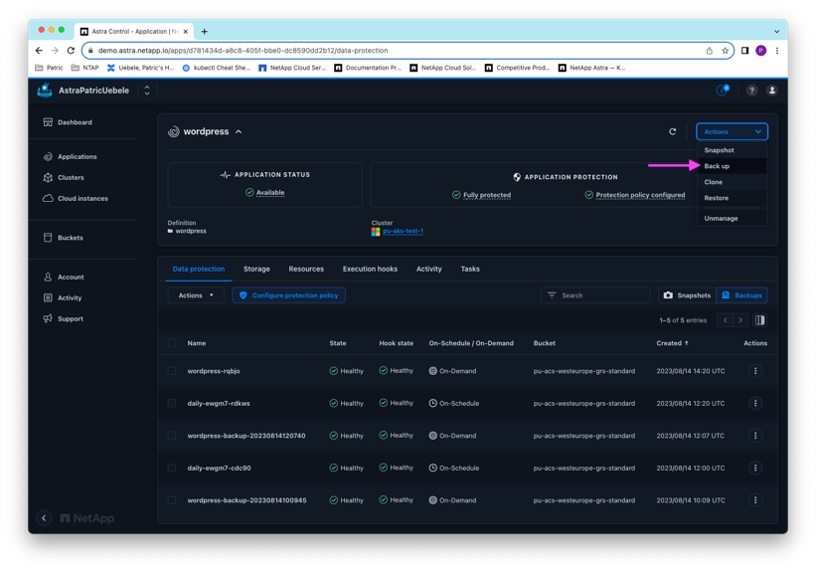Image resolution: width=816 pixels, height=571 pixels.
Task: Check the wordpress-backup-20230814120740 row checkbox
Action: point(172,436)
